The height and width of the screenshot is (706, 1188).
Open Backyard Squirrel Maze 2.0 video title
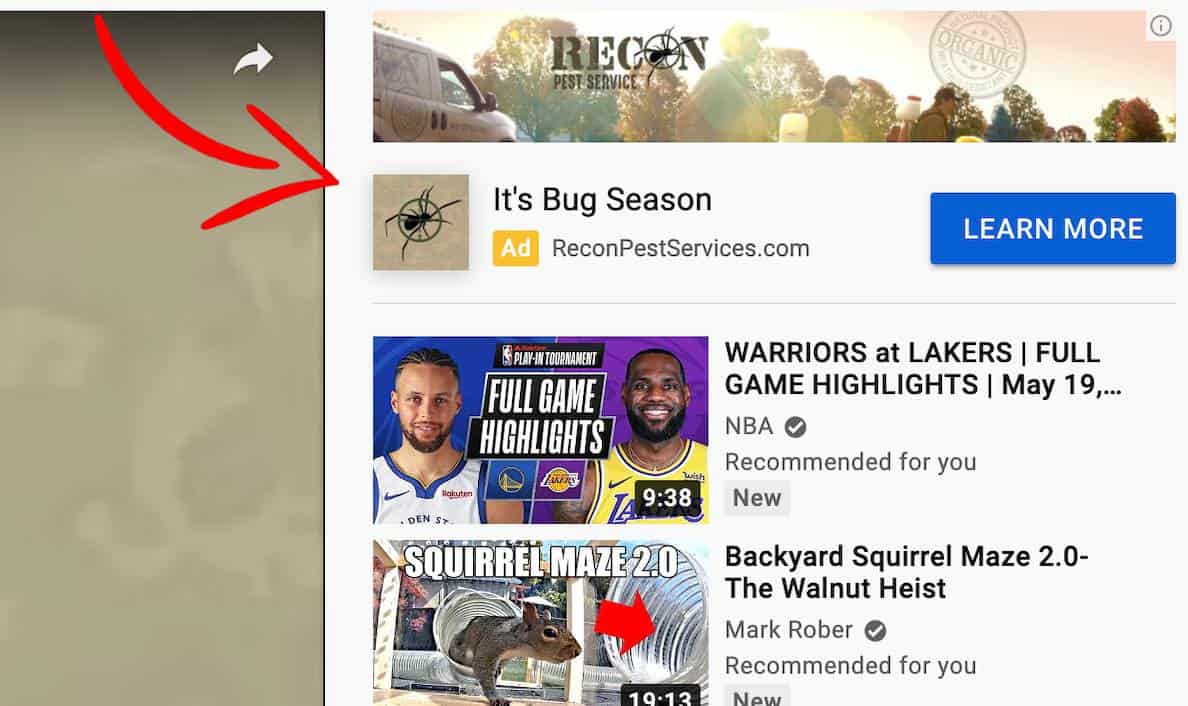pos(906,572)
